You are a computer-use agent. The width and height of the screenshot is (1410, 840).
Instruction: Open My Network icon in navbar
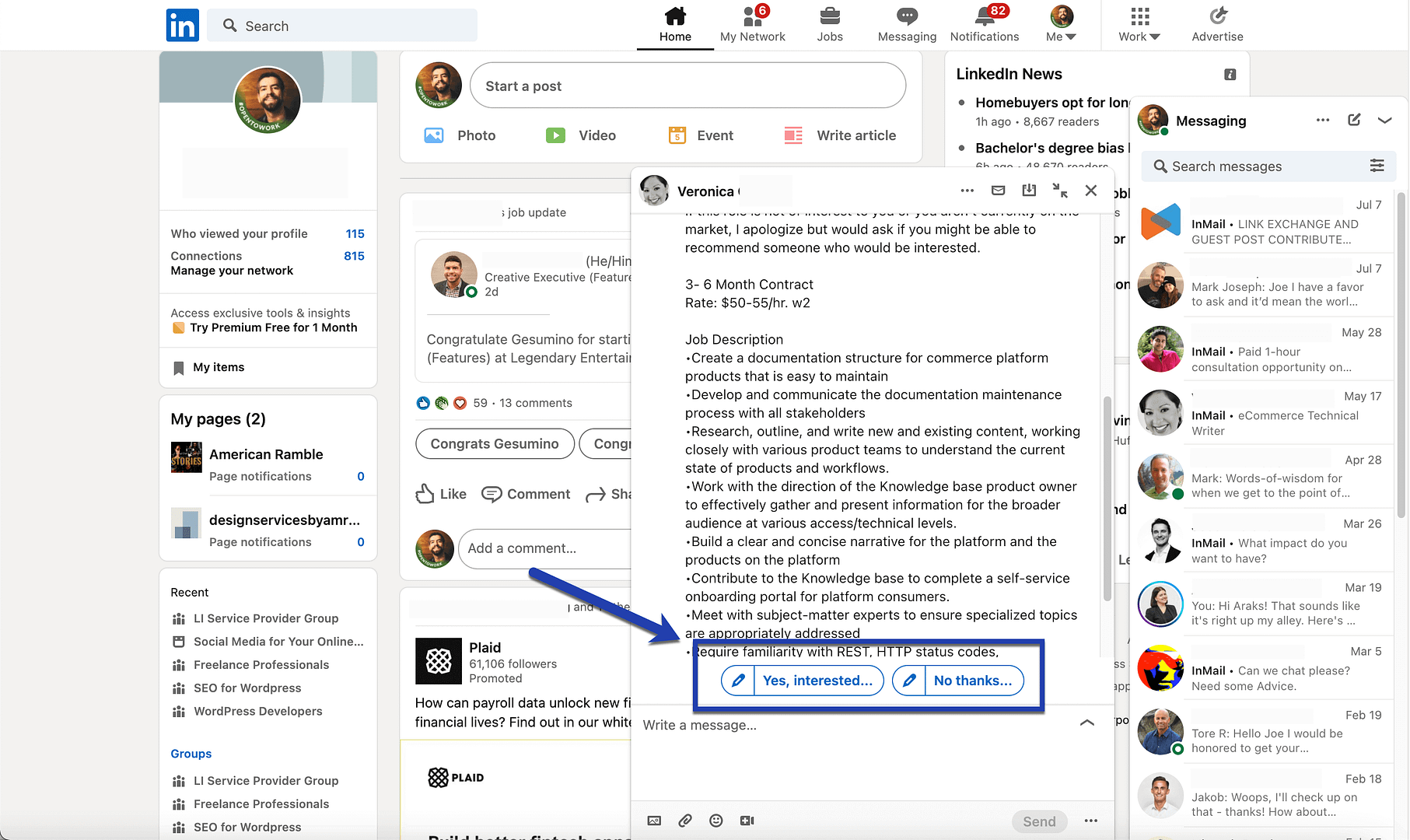click(x=752, y=25)
